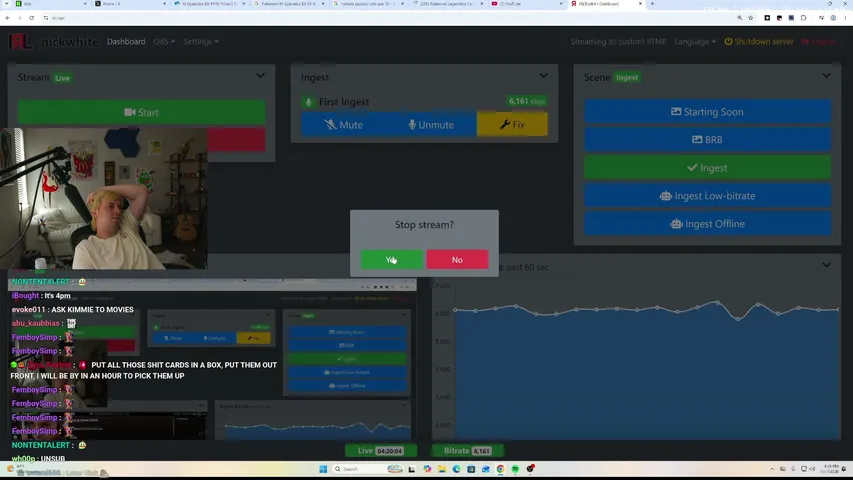This screenshot has height=480, width=853.
Task: Select the active Ingest scene button
Action: tap(707, 168)
